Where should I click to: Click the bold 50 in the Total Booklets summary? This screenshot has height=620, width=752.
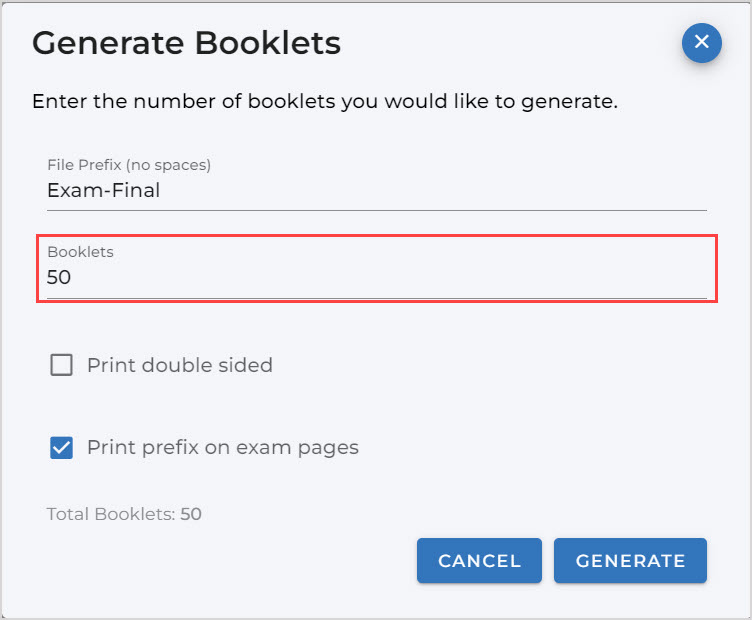pyautogui.click(x=191, y=515)
